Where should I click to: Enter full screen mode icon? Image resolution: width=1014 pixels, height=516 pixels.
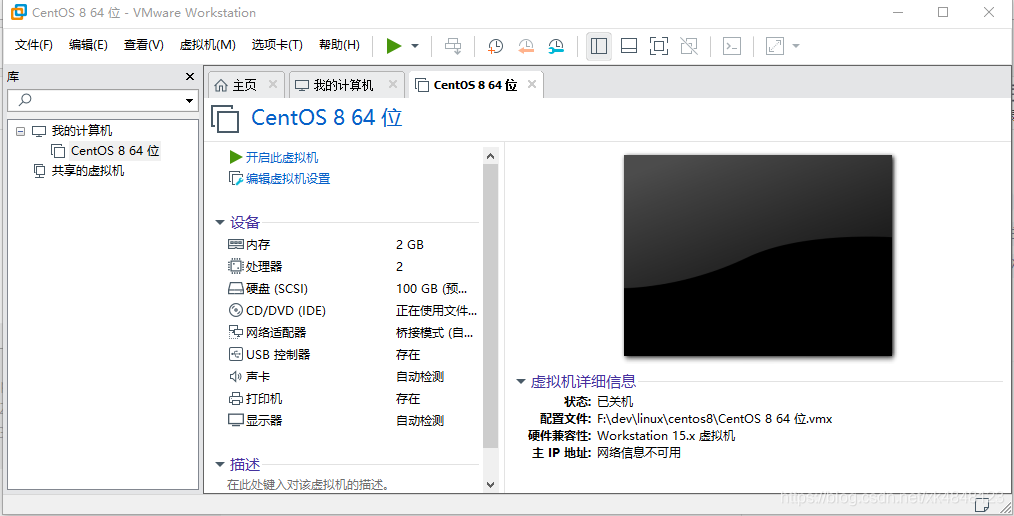tap(659, 46)
